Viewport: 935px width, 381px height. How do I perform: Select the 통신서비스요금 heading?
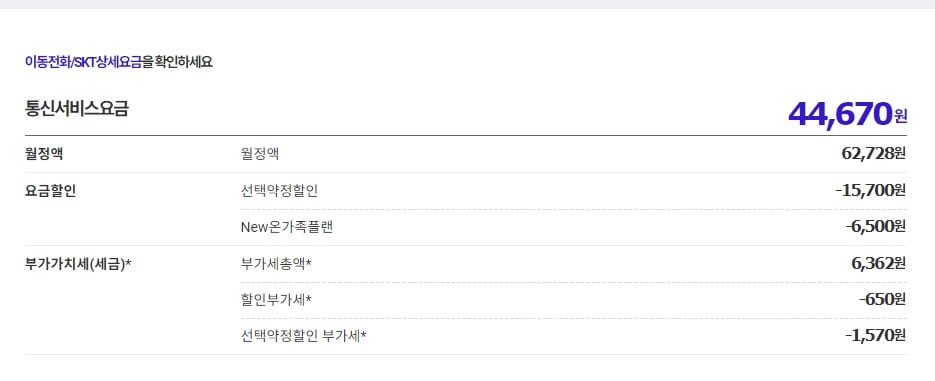[76, 109]
